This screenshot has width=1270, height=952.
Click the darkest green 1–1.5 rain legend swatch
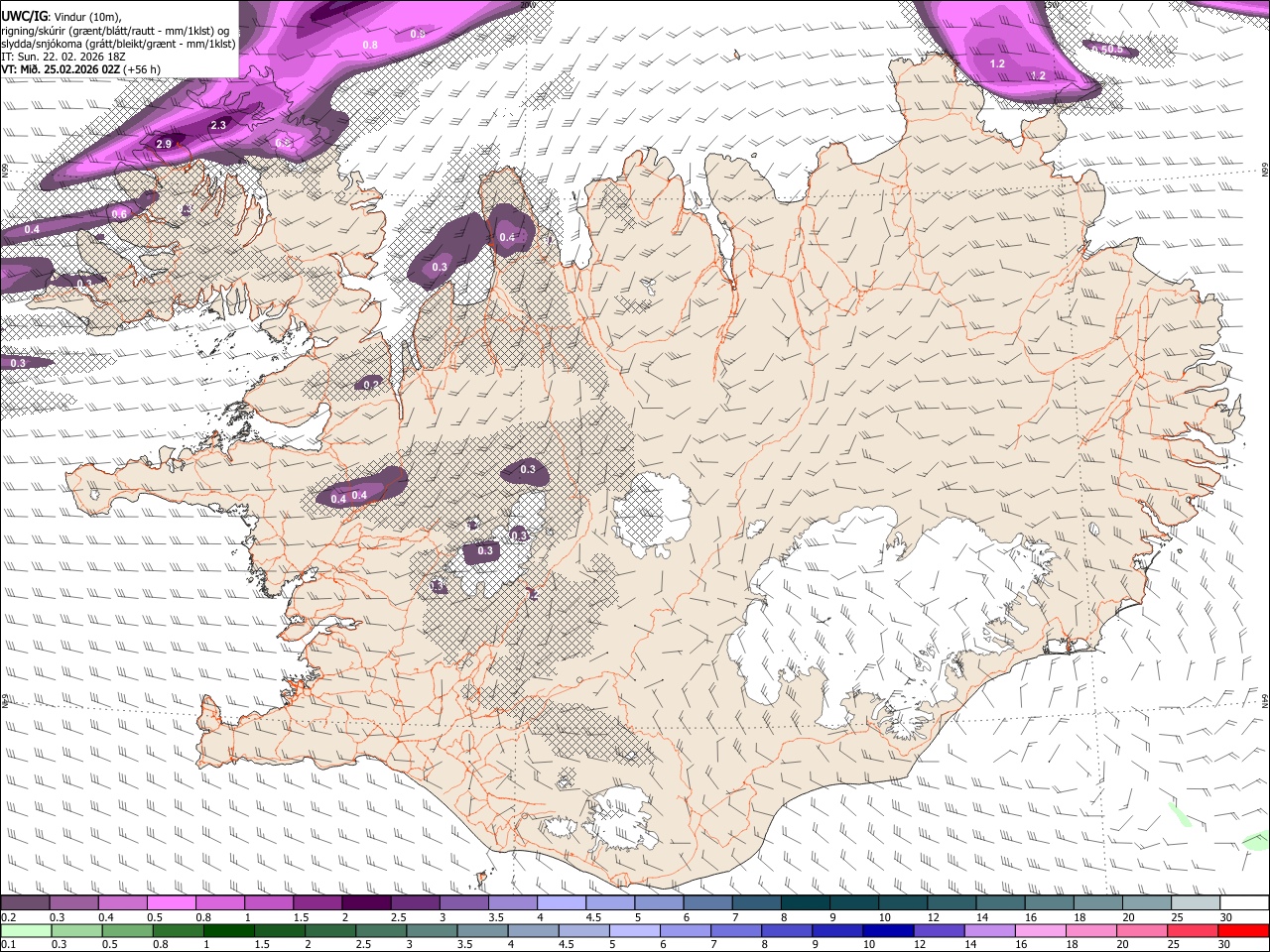click(x=228, y=930)
